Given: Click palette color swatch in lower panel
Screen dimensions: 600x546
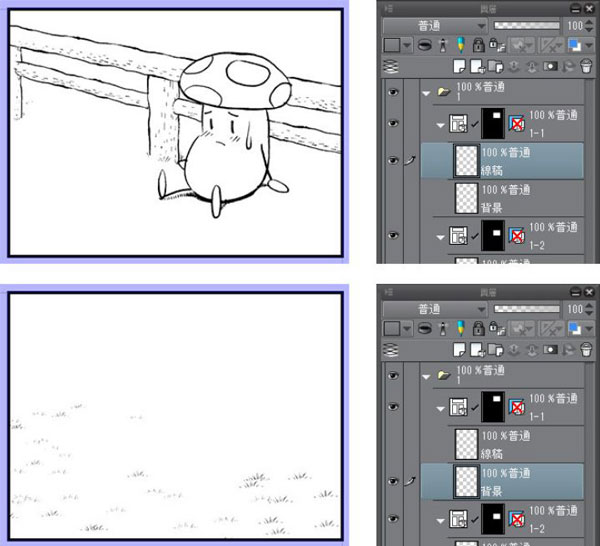Looking at the screenshot, I should tap(391, 329).
